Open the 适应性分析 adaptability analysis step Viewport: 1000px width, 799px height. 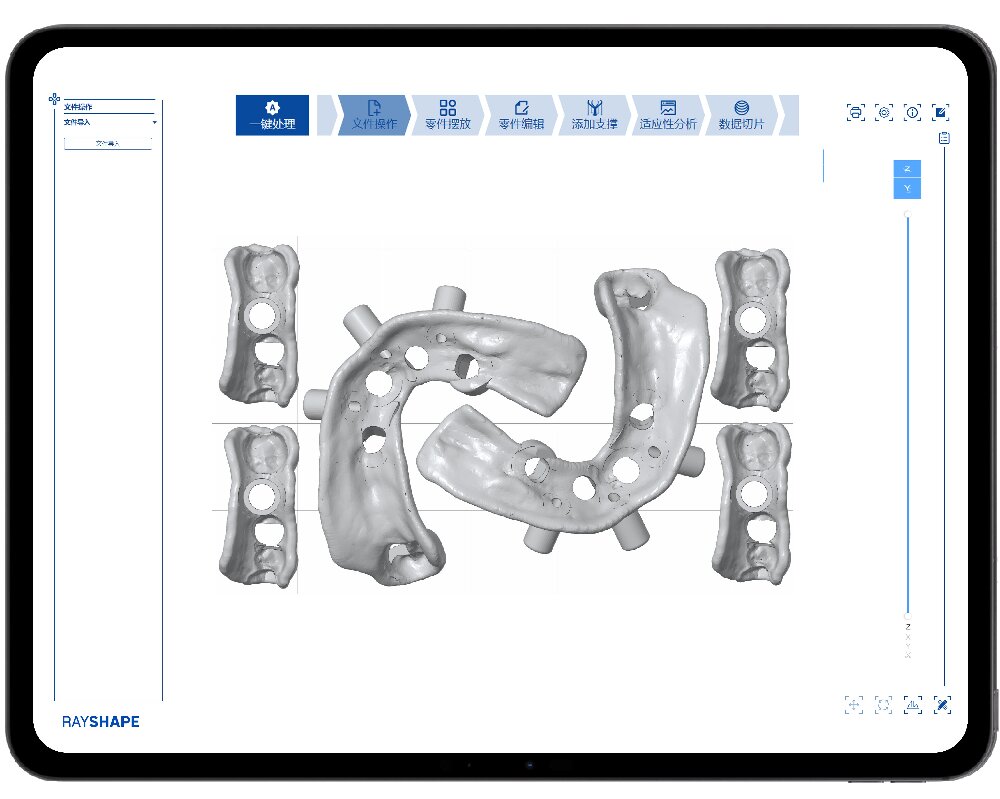pos(668,115)
